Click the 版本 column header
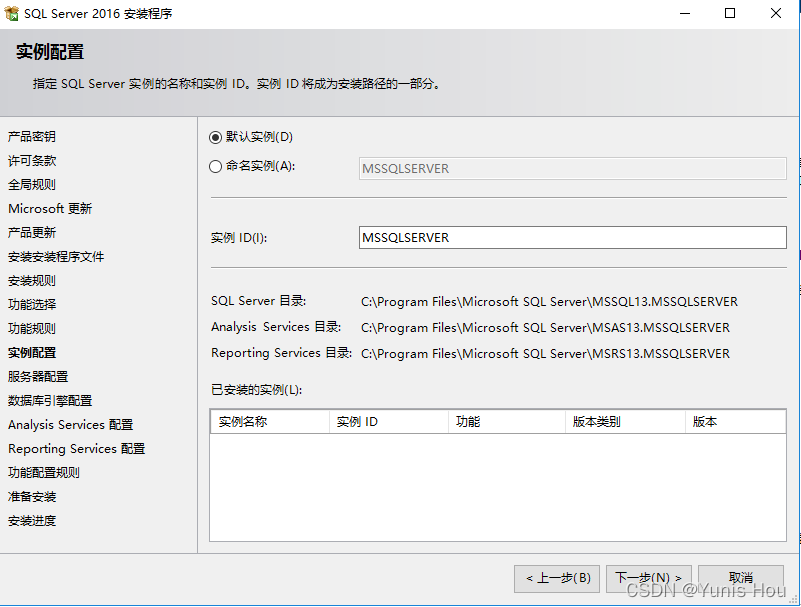Viewport: 801px width, 607px height. coord(736,422)
